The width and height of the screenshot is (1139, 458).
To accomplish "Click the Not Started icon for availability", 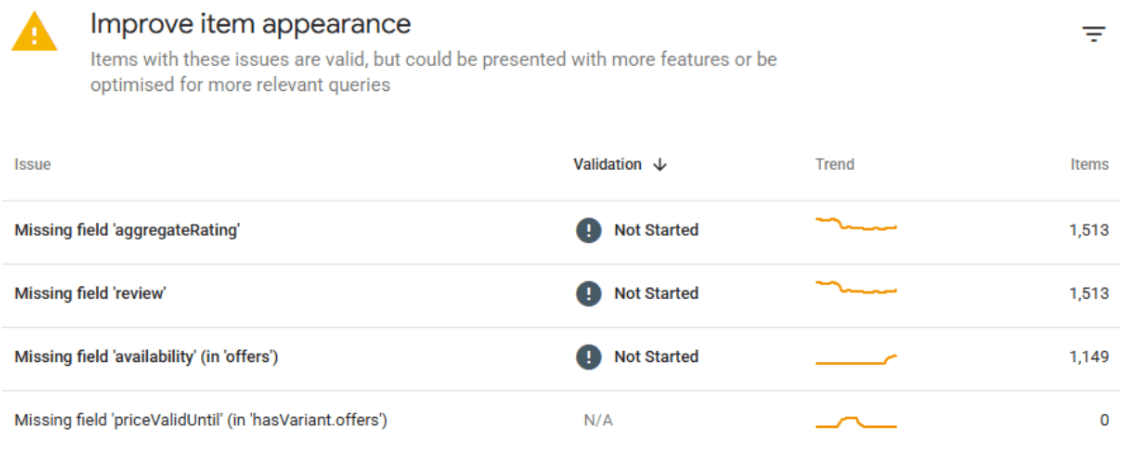I will (x=588, y=356).
